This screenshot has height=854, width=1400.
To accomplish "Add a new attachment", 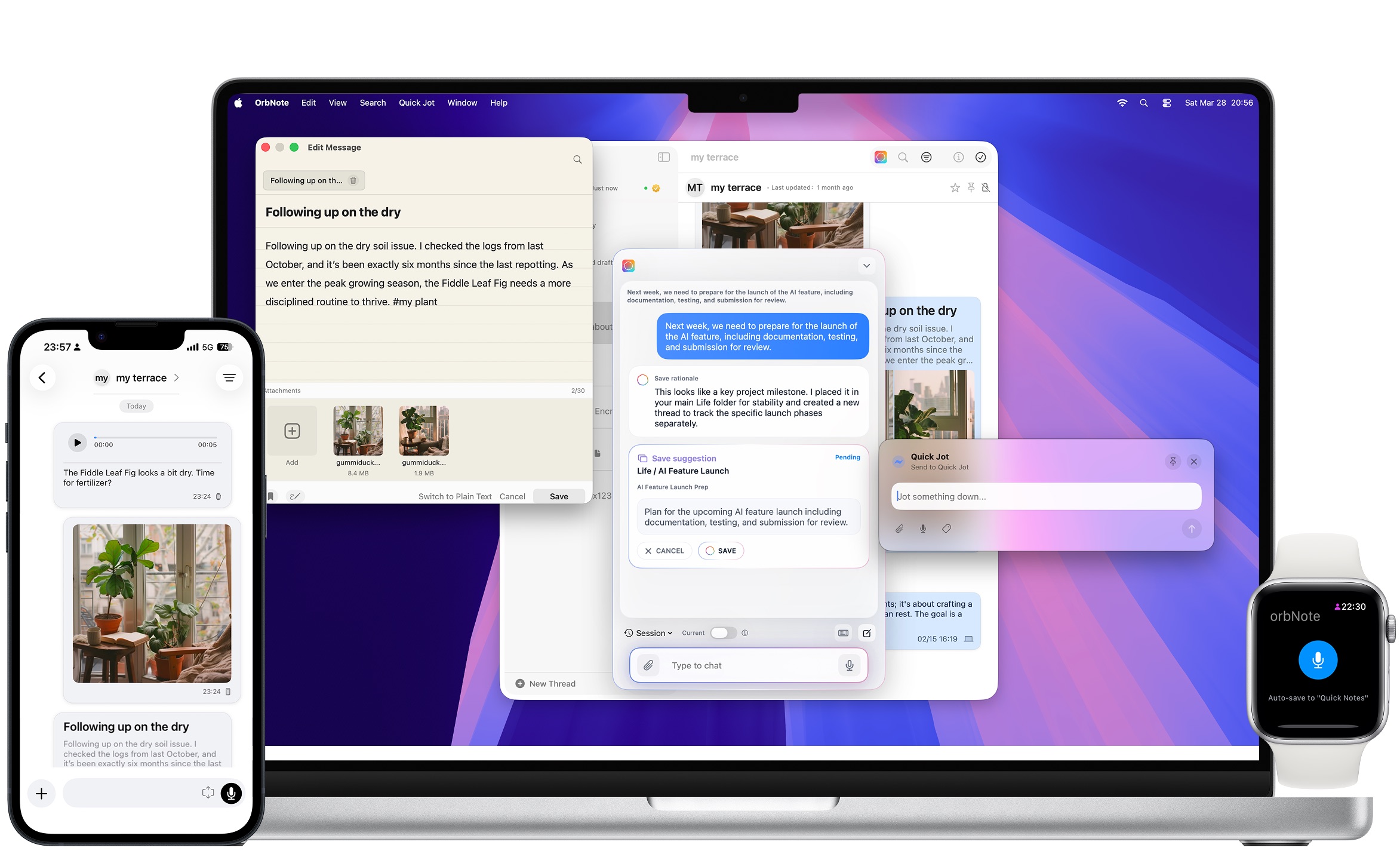I will [x=292, y=431].
